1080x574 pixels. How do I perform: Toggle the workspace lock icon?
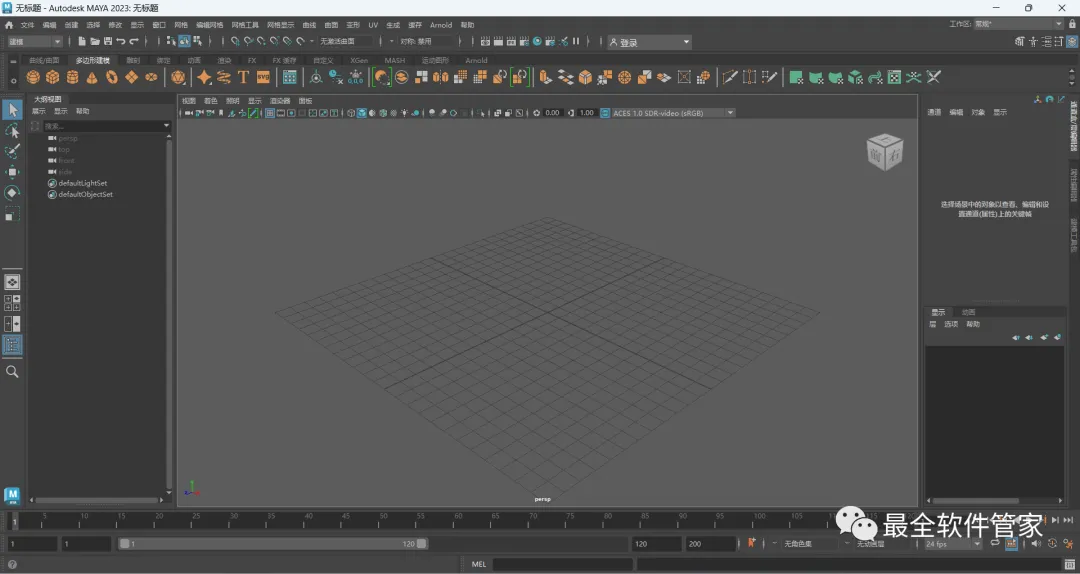[1071, 24]
